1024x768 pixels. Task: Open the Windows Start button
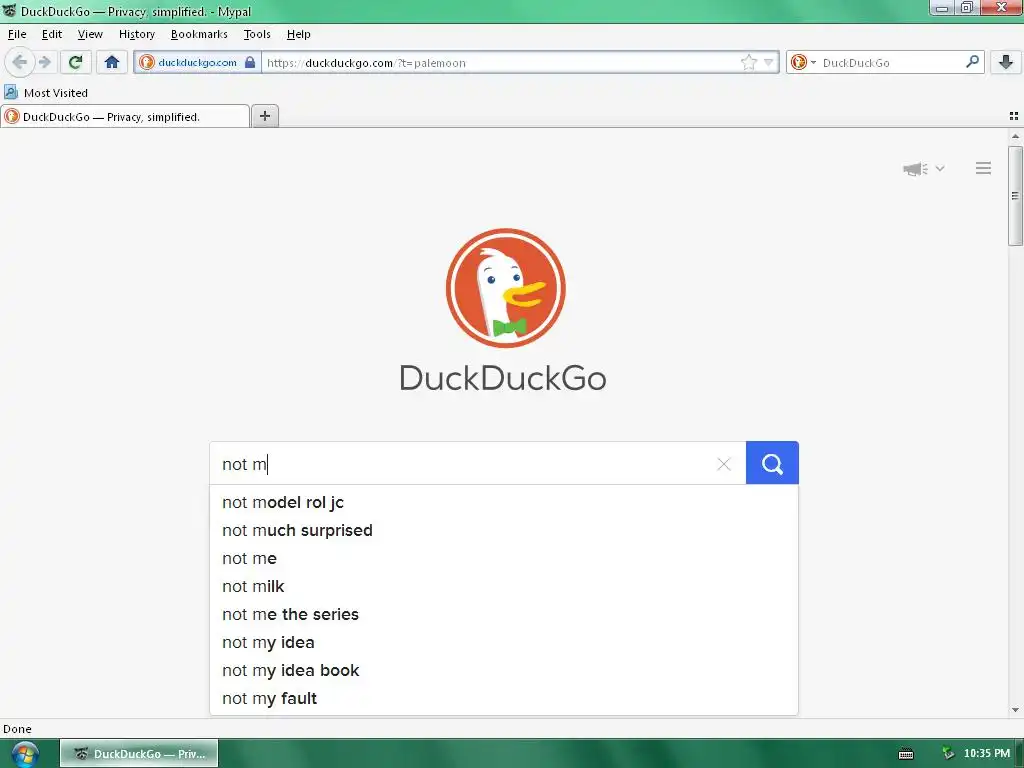tap(25, 754)
